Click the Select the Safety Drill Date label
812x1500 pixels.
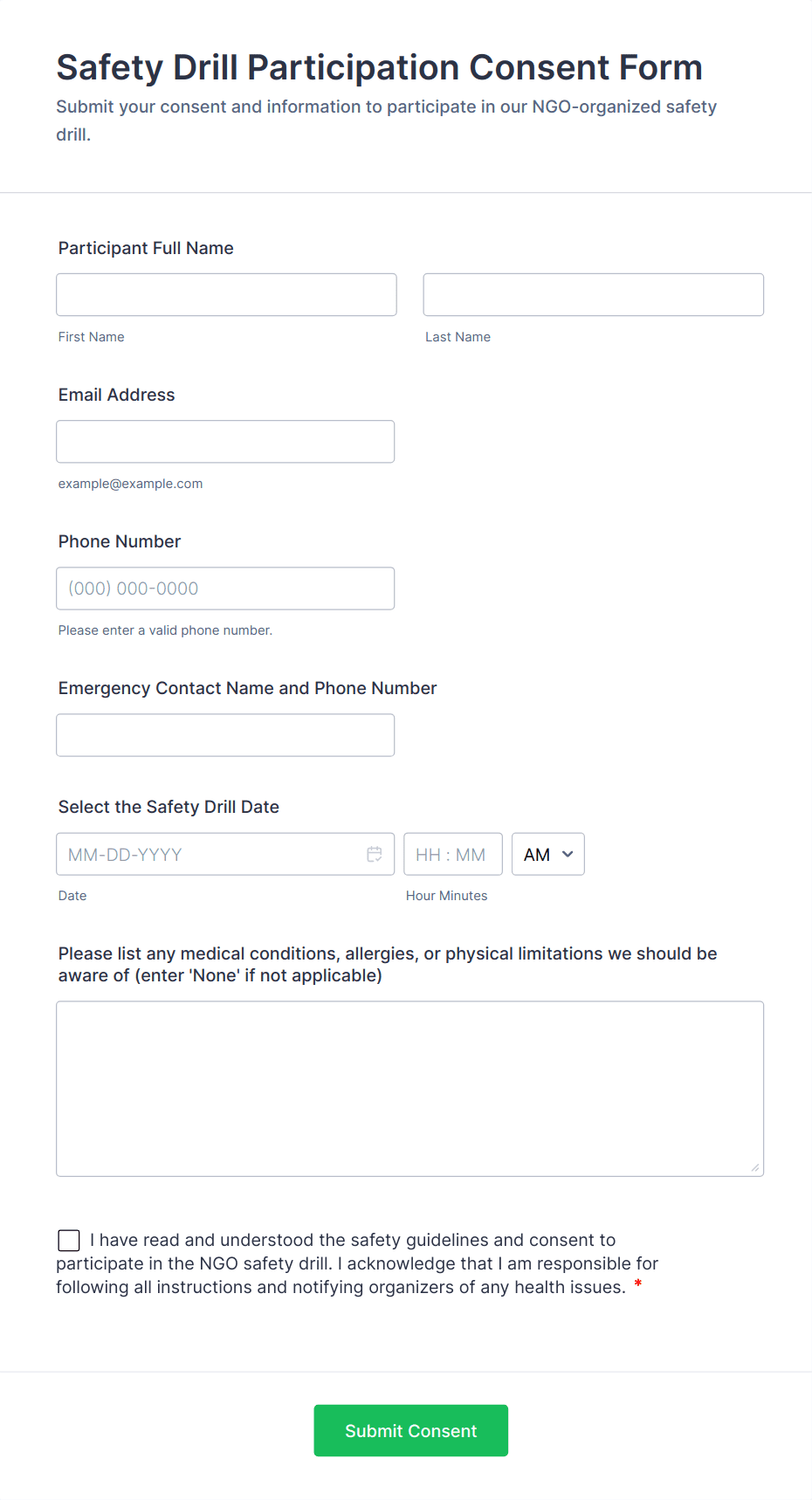pyautogui.click(x=169, y=807)
